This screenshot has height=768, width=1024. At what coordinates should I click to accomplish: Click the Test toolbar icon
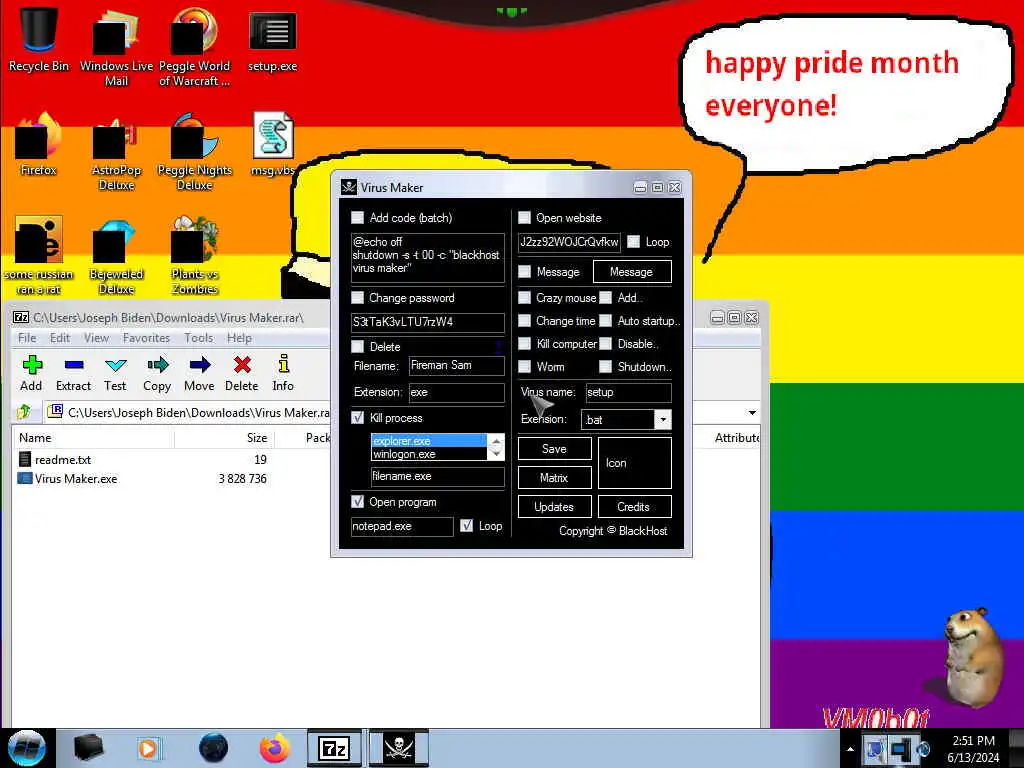coord(115,373)
